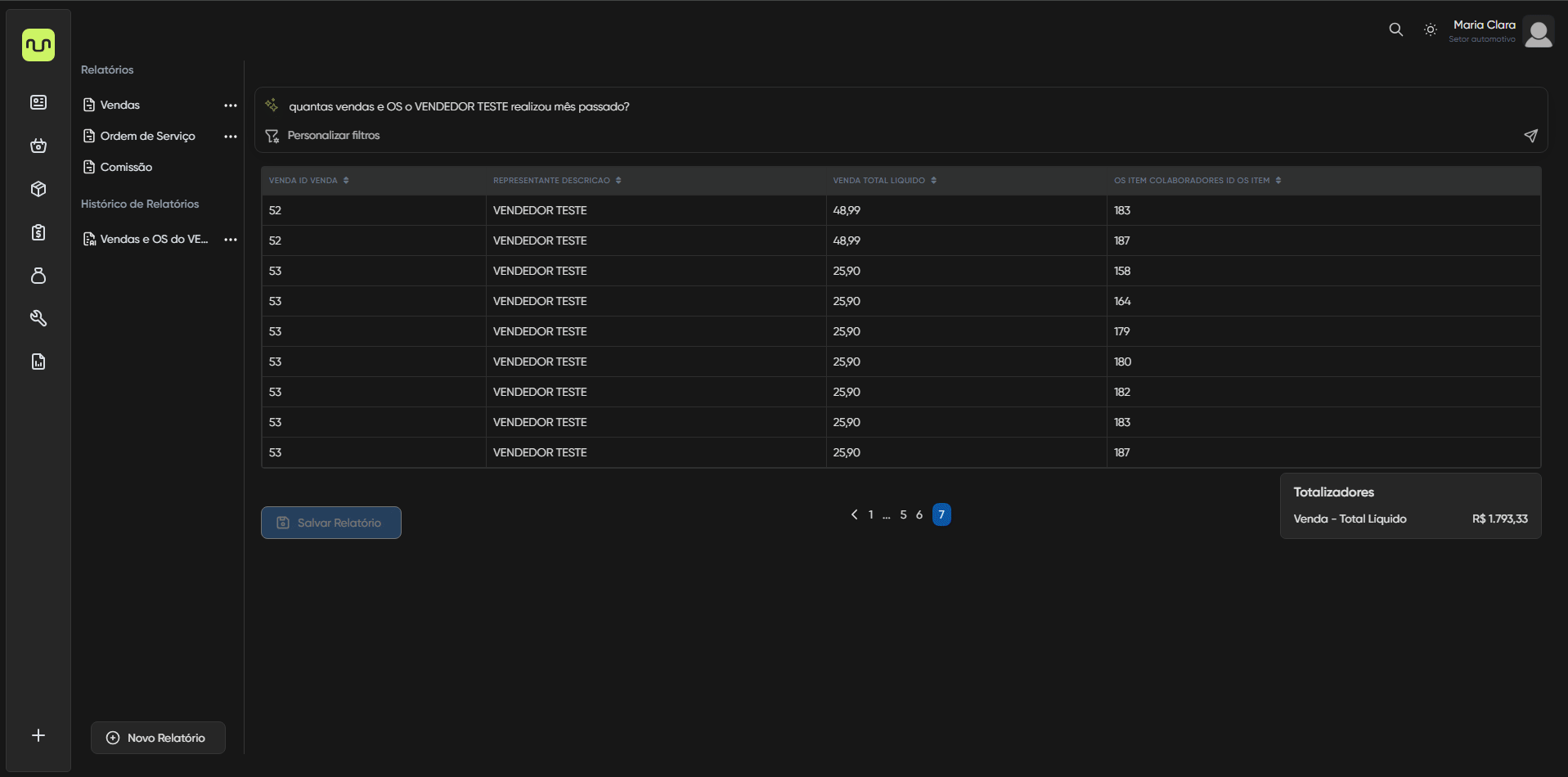Click the send paper-plane icon
The image size is (1568, 777).
1530,136
